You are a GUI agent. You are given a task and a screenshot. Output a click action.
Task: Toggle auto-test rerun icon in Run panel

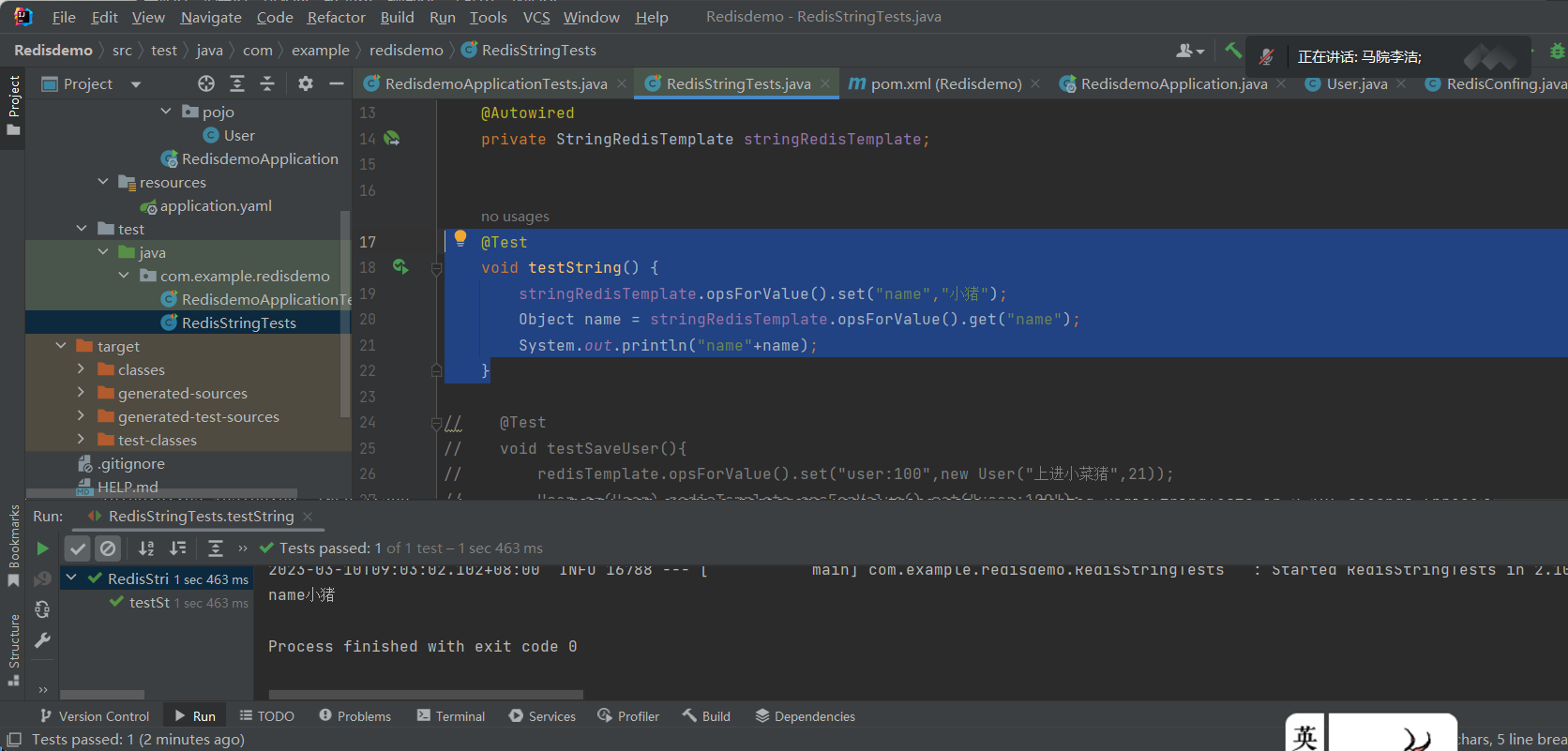pyautogui.click(x=42, y=610)
